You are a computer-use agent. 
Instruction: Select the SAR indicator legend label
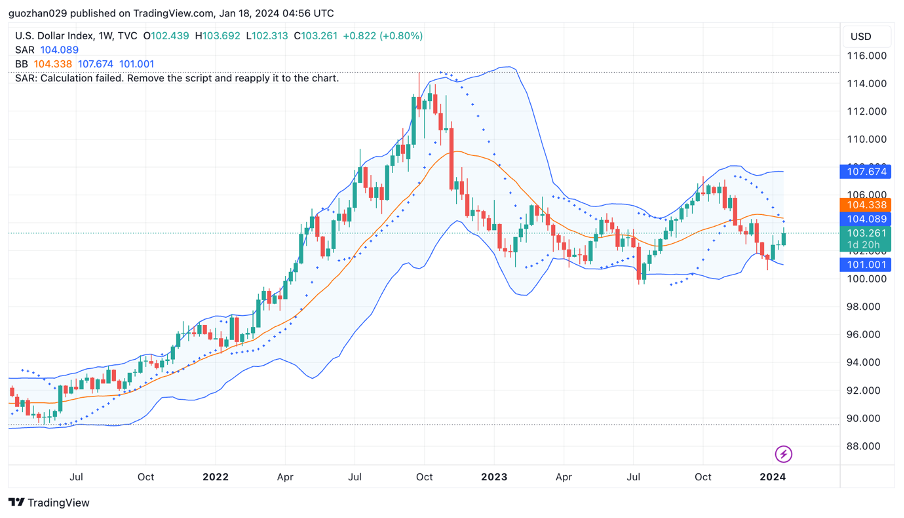(x=25, y=50)
